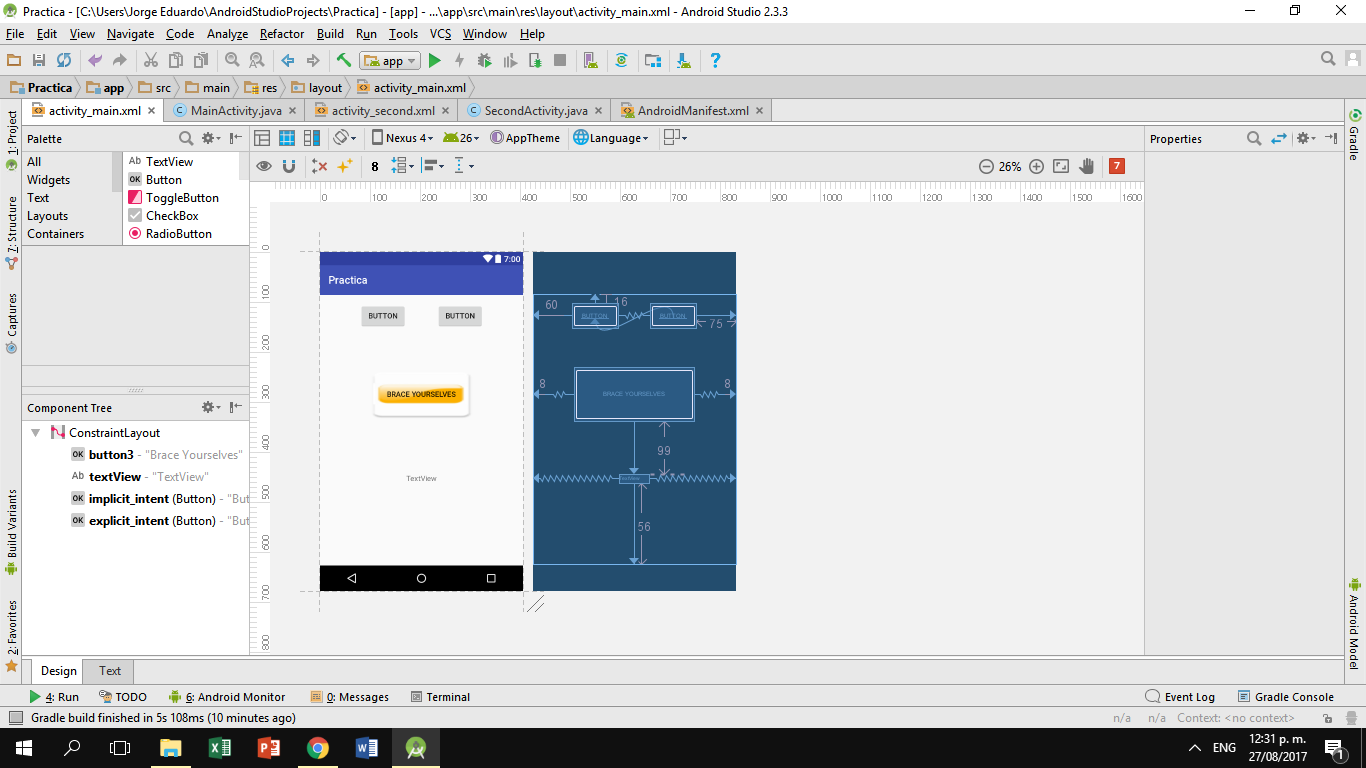Select the Widgets palette category
Viewport: 1366px width, 768px height.
click(x=48, y=180)
